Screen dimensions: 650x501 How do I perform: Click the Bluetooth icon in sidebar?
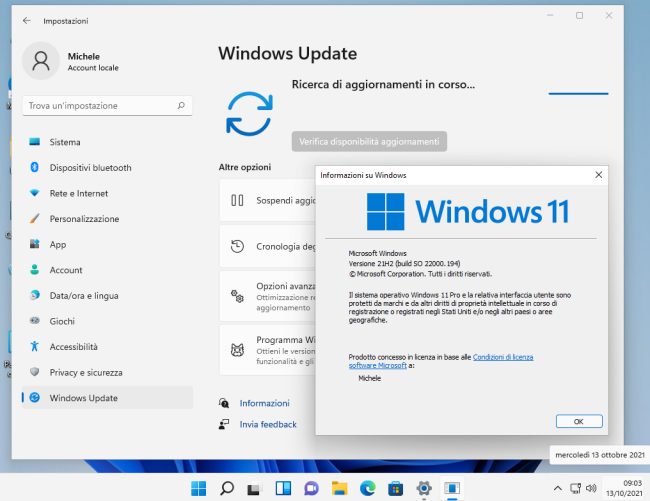(35, 167)
